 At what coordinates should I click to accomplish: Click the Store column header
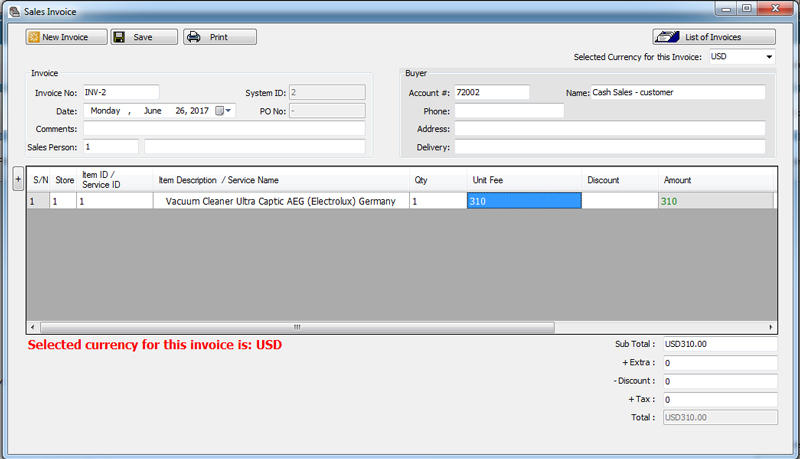[64, 180]
